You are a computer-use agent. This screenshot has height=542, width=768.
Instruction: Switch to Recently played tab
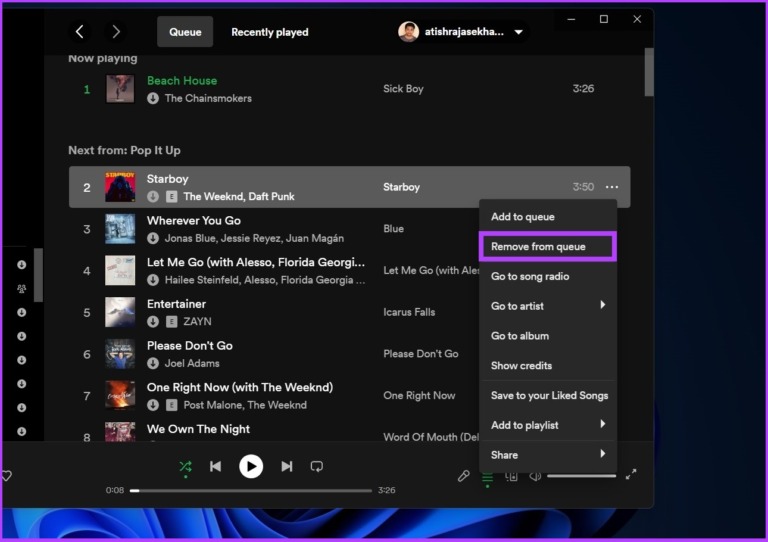tap(270, 32)
